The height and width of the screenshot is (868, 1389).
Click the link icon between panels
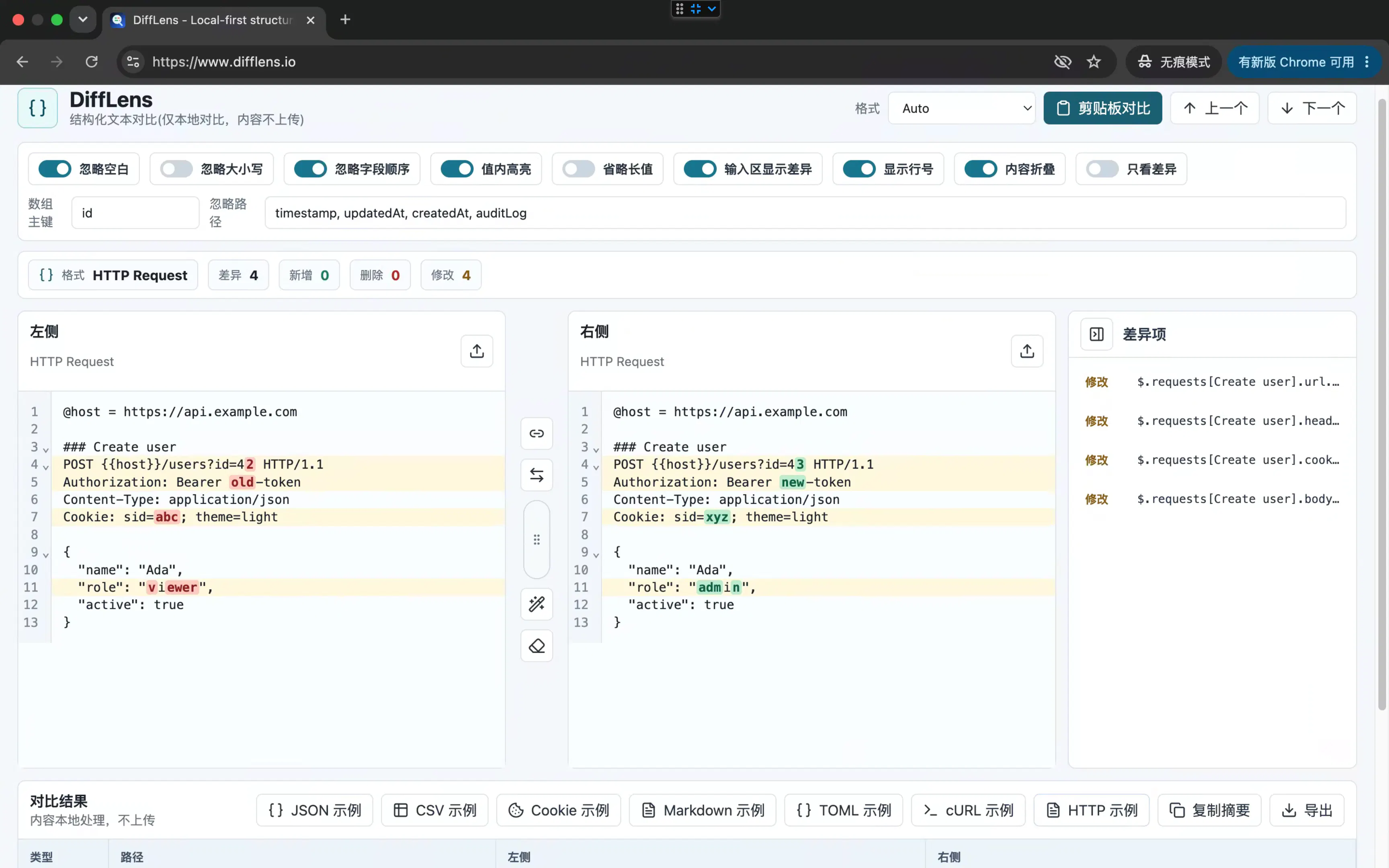point(537,434)
